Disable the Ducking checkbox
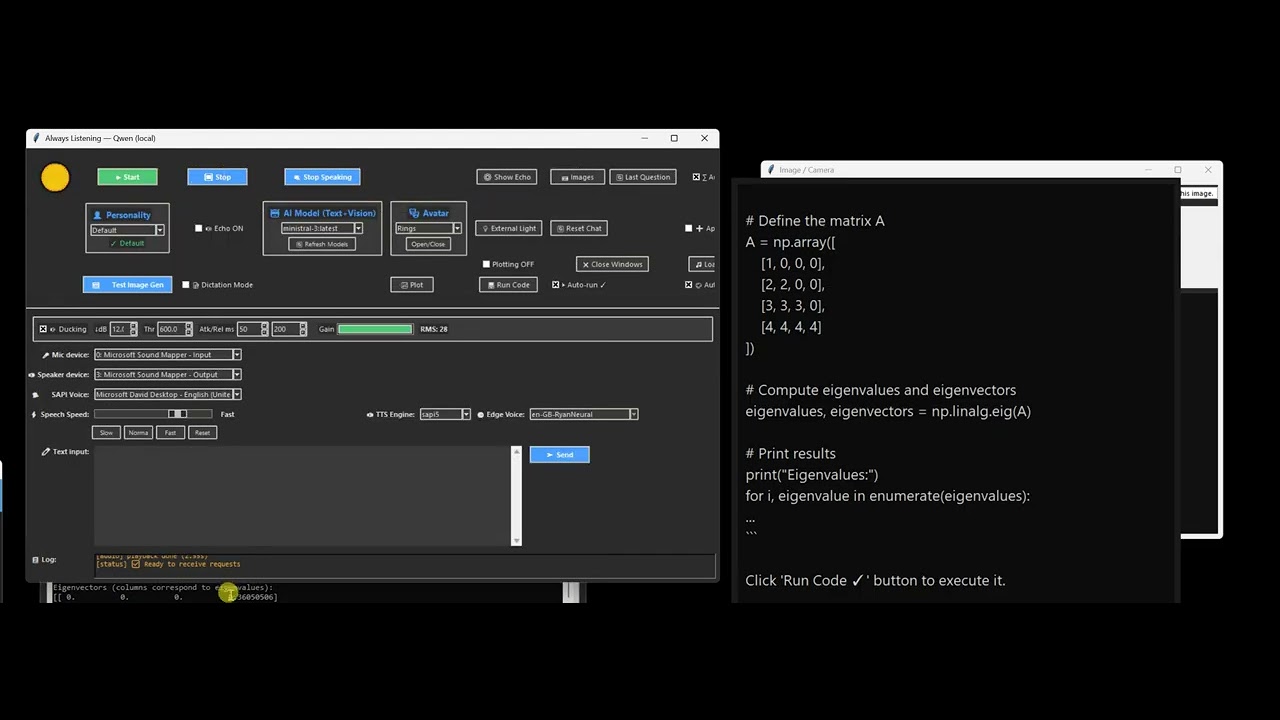 click(x=43, y=329)
